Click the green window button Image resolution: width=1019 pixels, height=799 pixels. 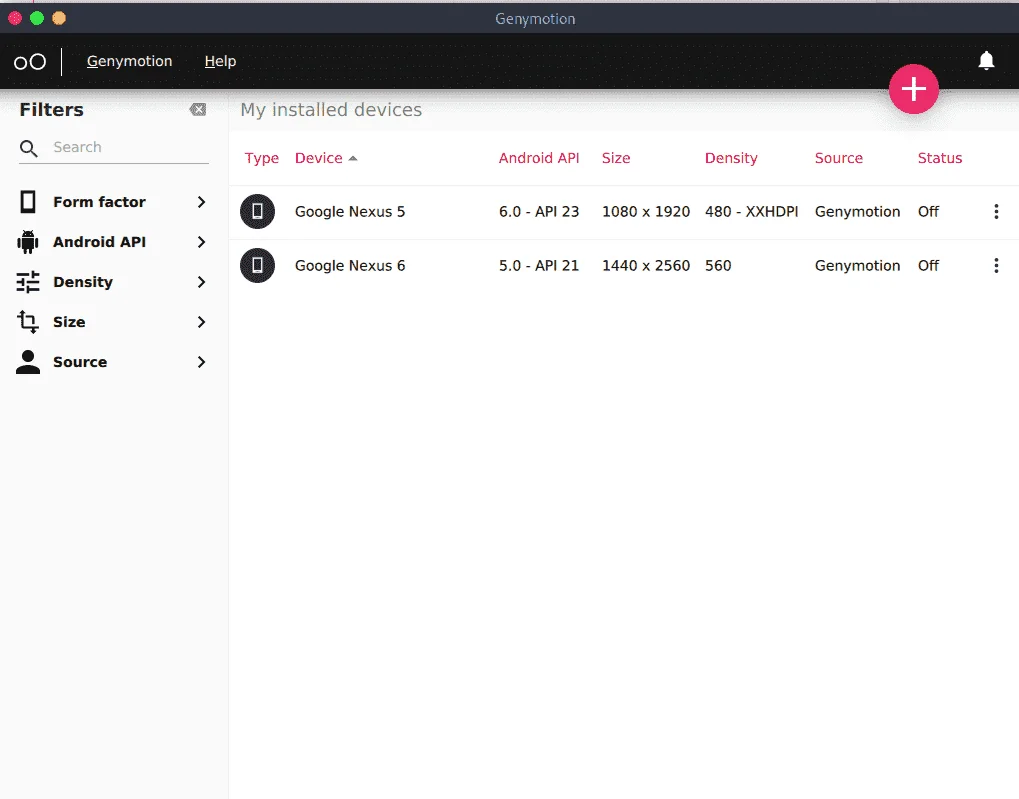(37, 18)
